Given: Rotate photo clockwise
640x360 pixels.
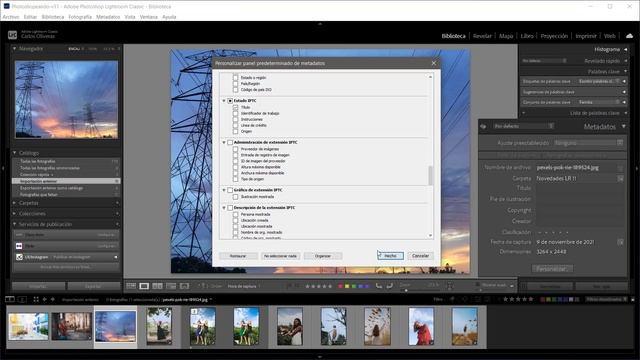Looking at the screenshot, I should [390, 286].
